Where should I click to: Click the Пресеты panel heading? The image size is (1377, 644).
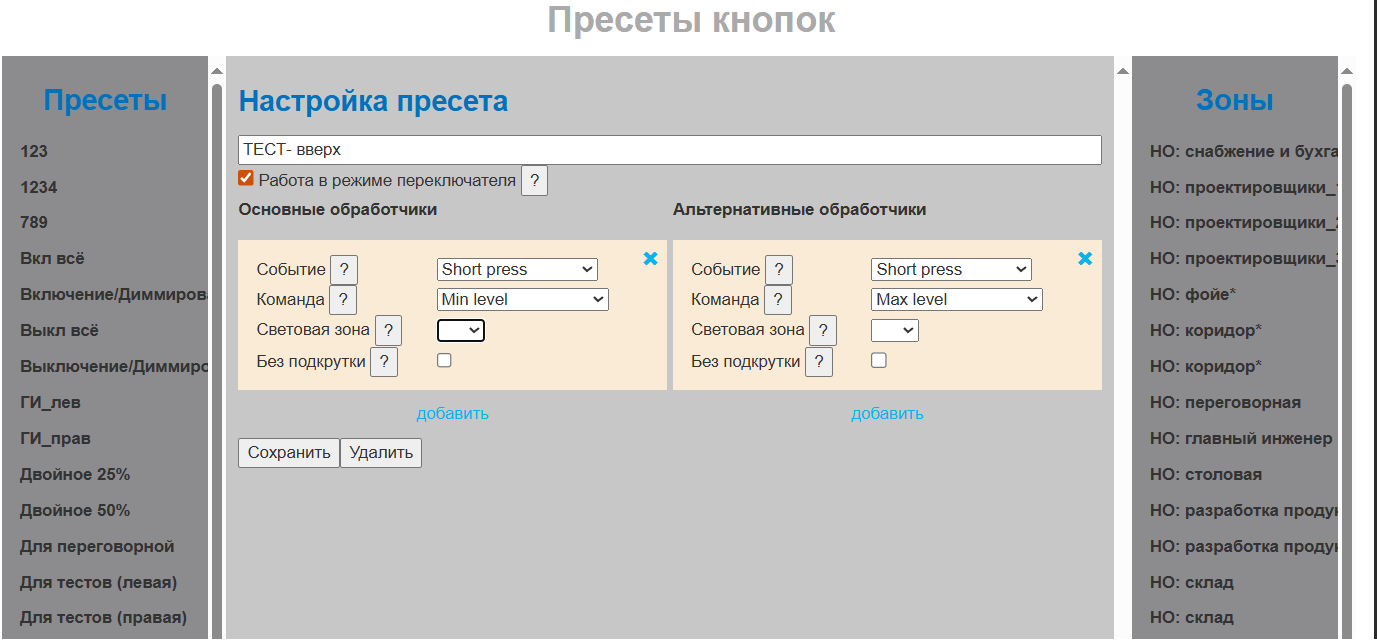click(105, 100)
